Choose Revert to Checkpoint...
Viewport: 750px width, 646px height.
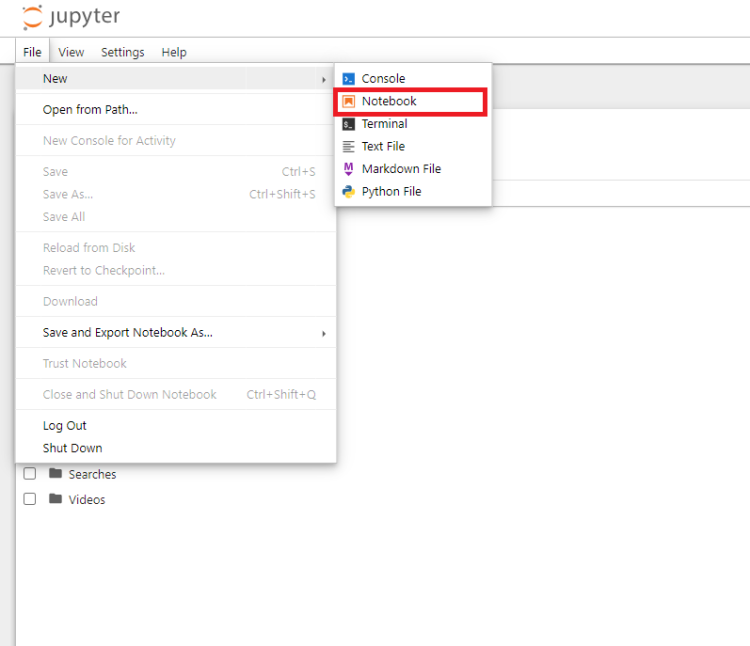click(x=176, y=270)
